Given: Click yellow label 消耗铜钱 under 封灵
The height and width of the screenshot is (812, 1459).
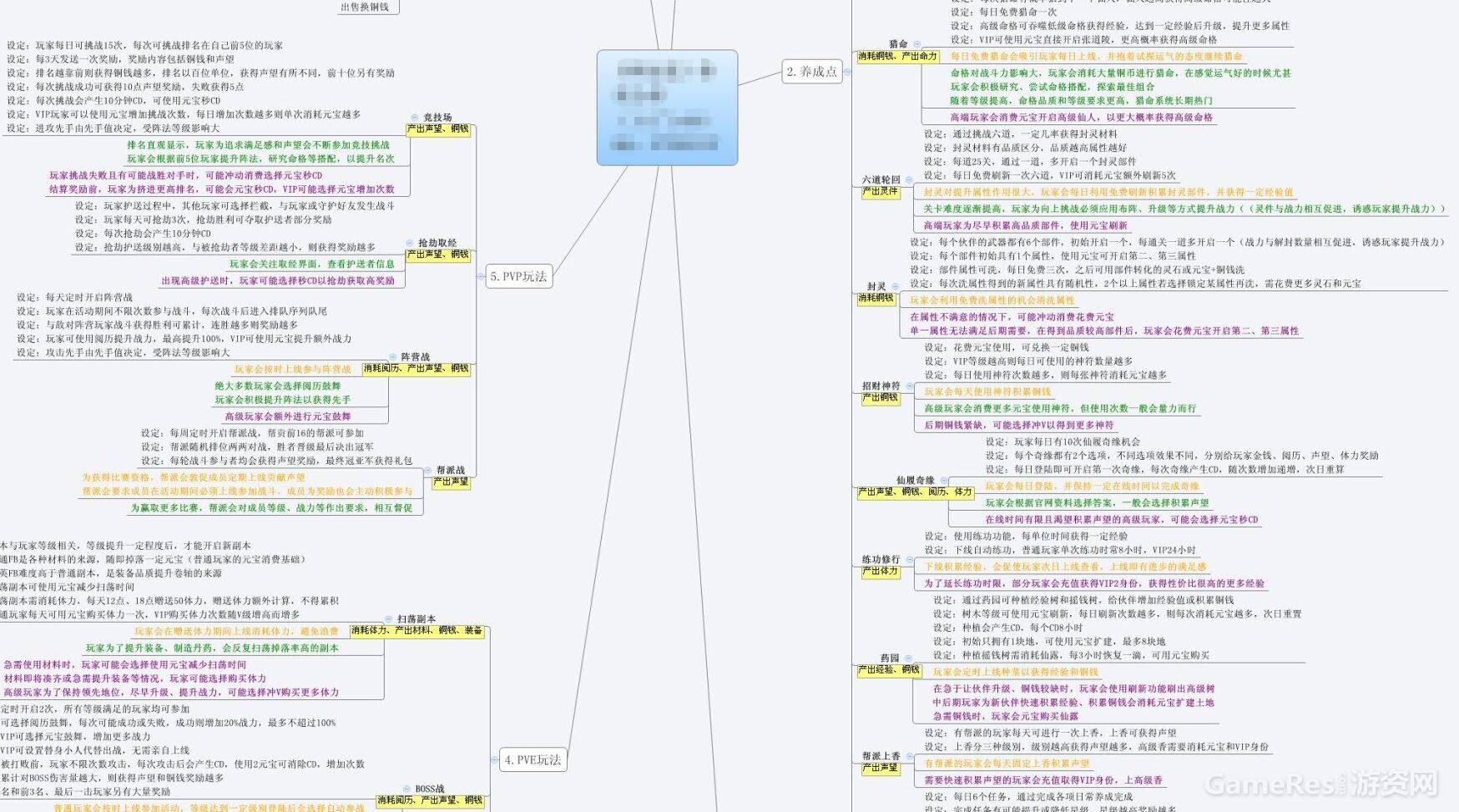Looking at the screenshot, I should click(x=876, y=298).
